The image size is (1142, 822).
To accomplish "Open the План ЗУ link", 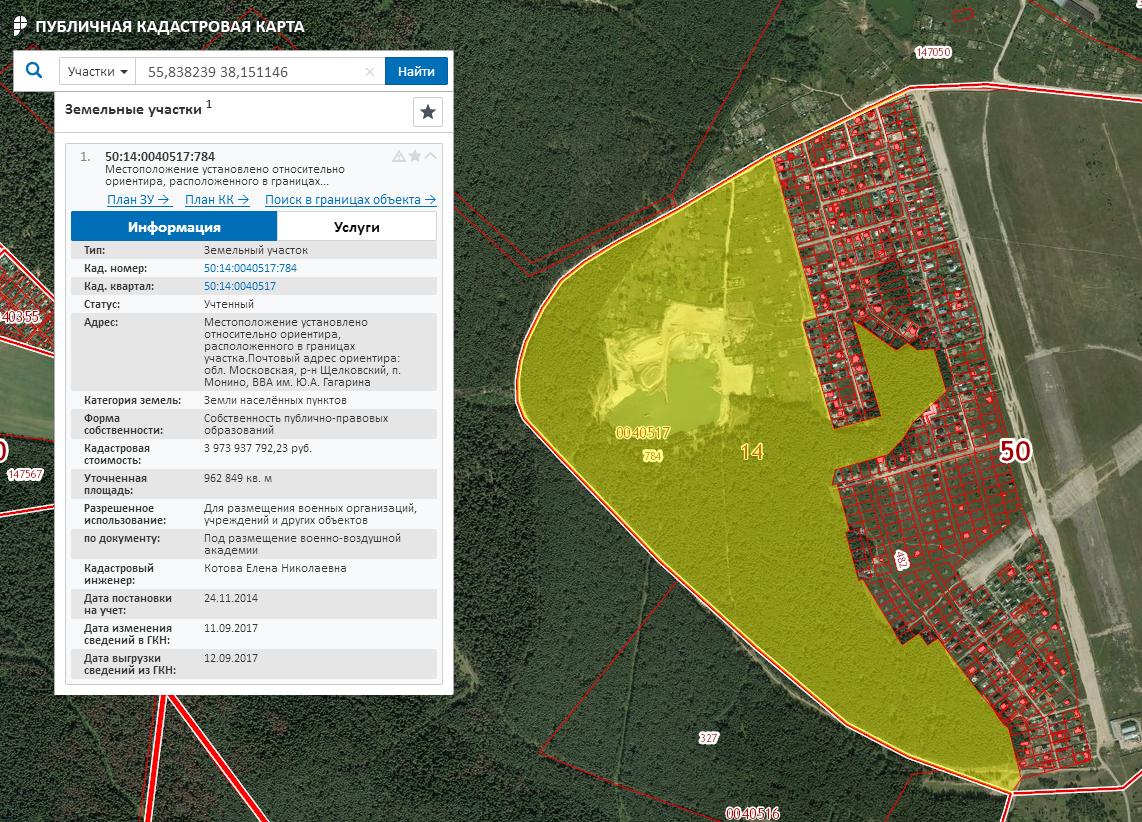I will pyautogui.click(x=139, y=200).
